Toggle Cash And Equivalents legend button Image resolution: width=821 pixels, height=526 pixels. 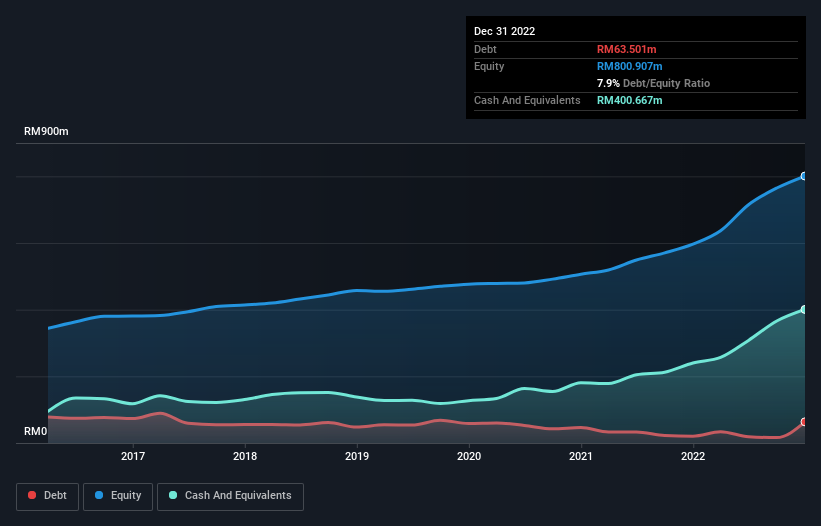tap(230, 496)
